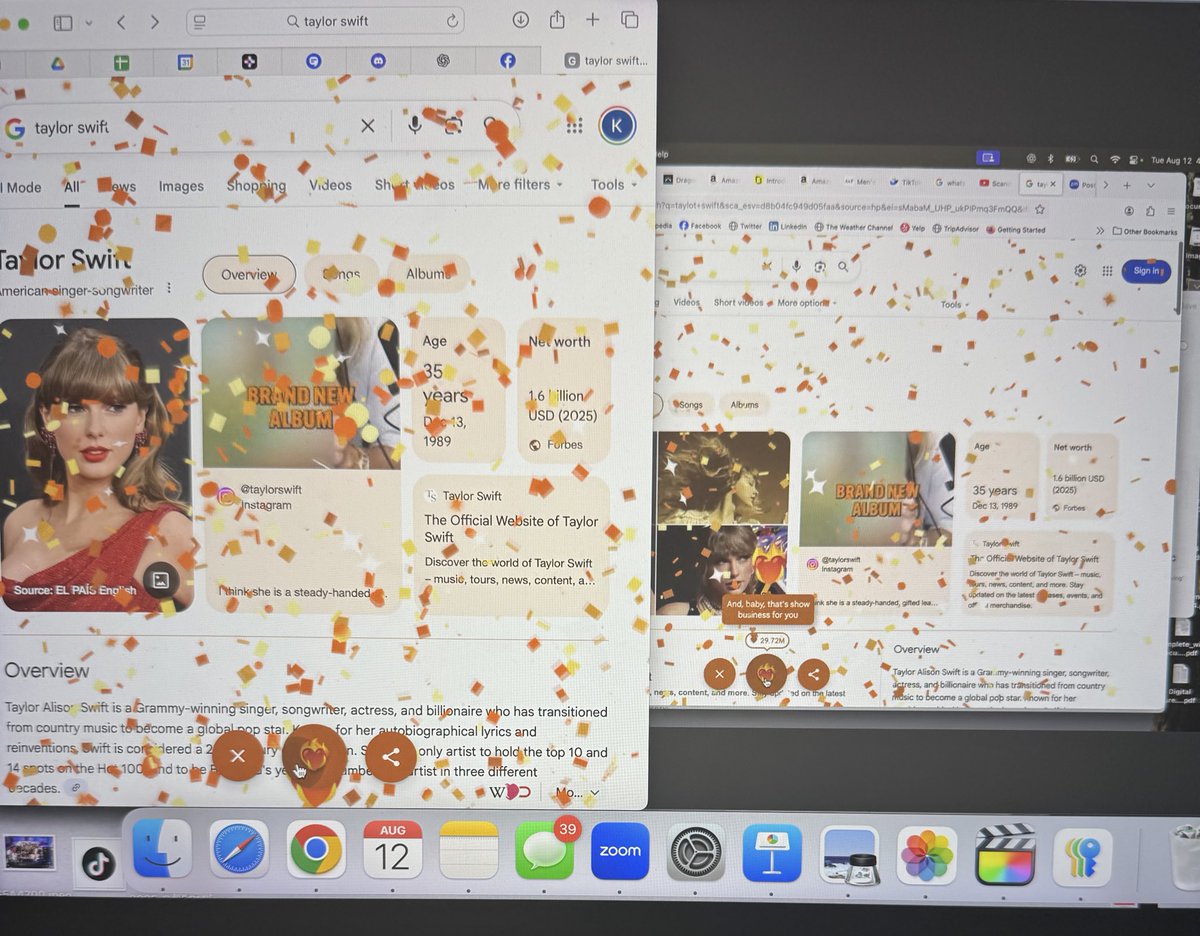Open TikTok tab in Chrome

click(906, 183)
